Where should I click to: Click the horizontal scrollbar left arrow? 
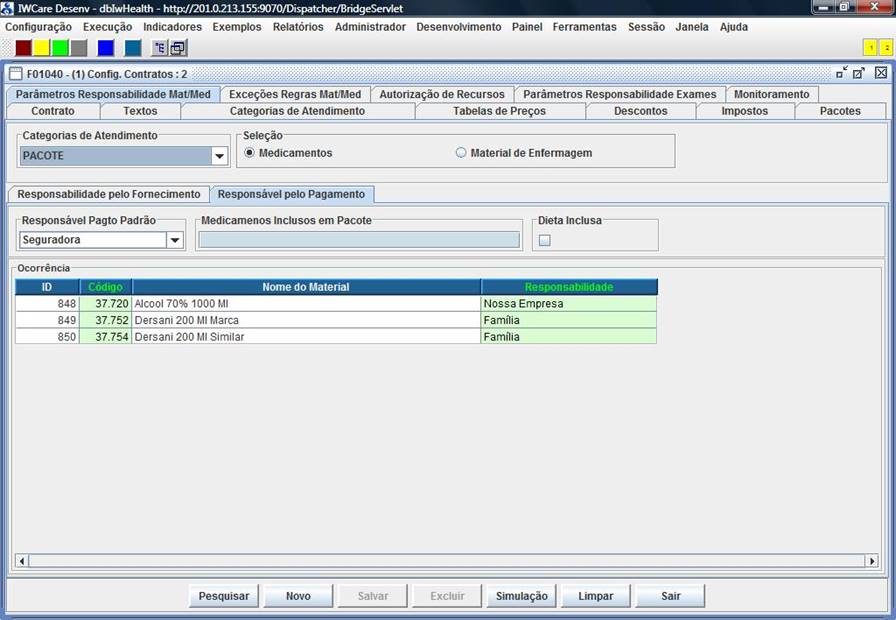pos(22,561)
